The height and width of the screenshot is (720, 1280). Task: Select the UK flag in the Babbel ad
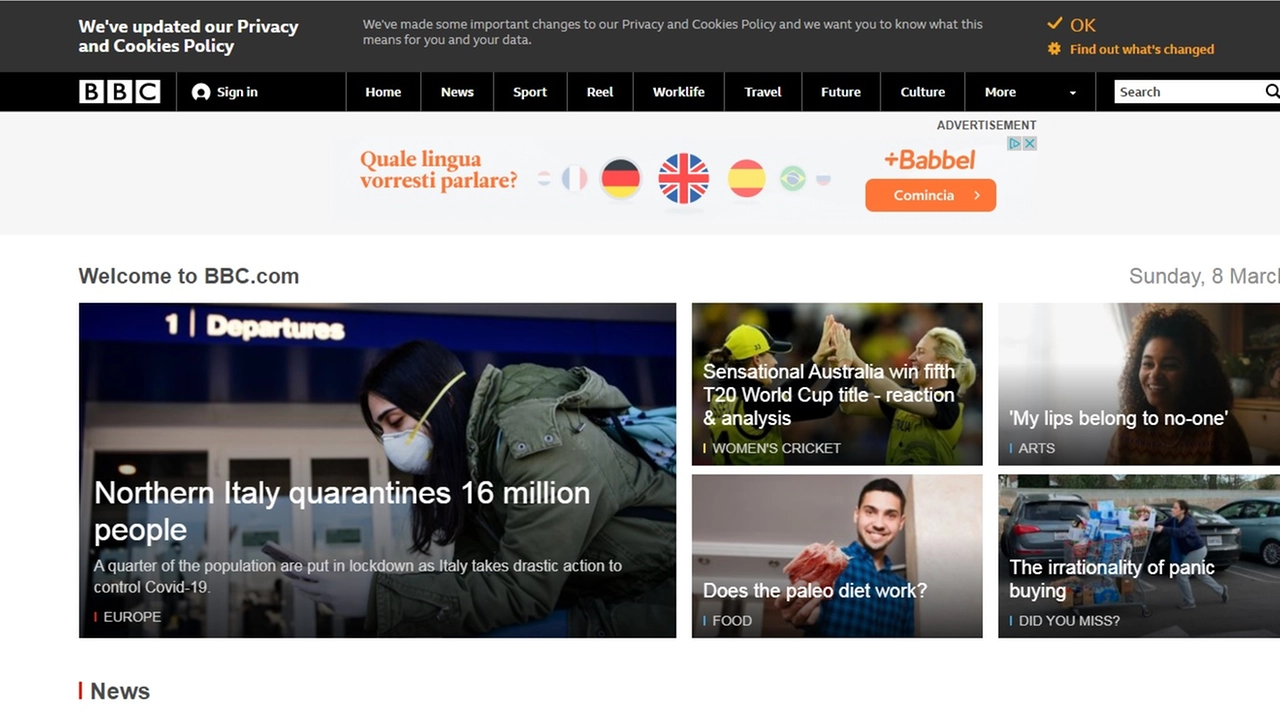point(684,179)
